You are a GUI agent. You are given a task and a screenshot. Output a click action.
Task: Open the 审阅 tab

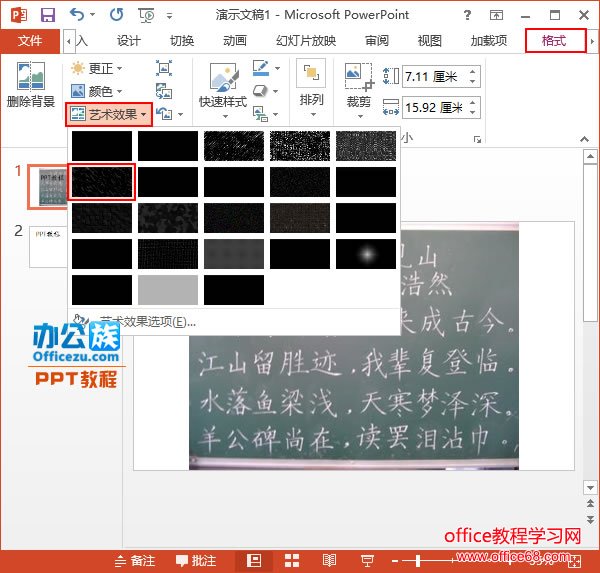(x=377, y=41)
